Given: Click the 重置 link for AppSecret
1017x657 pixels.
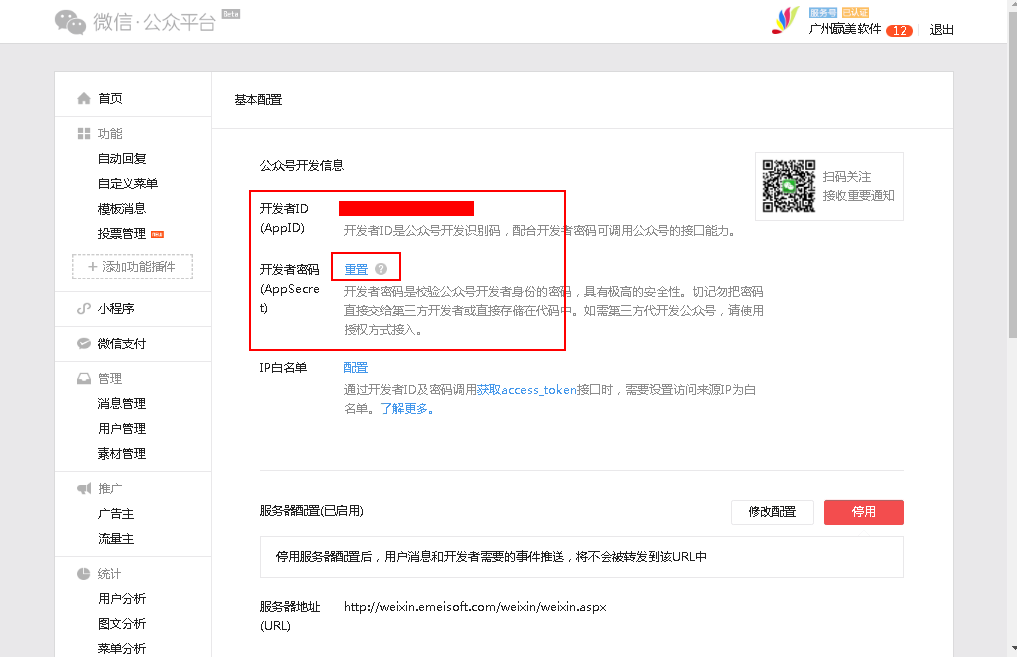Looking at the screenshot, I should pos(356,270).
